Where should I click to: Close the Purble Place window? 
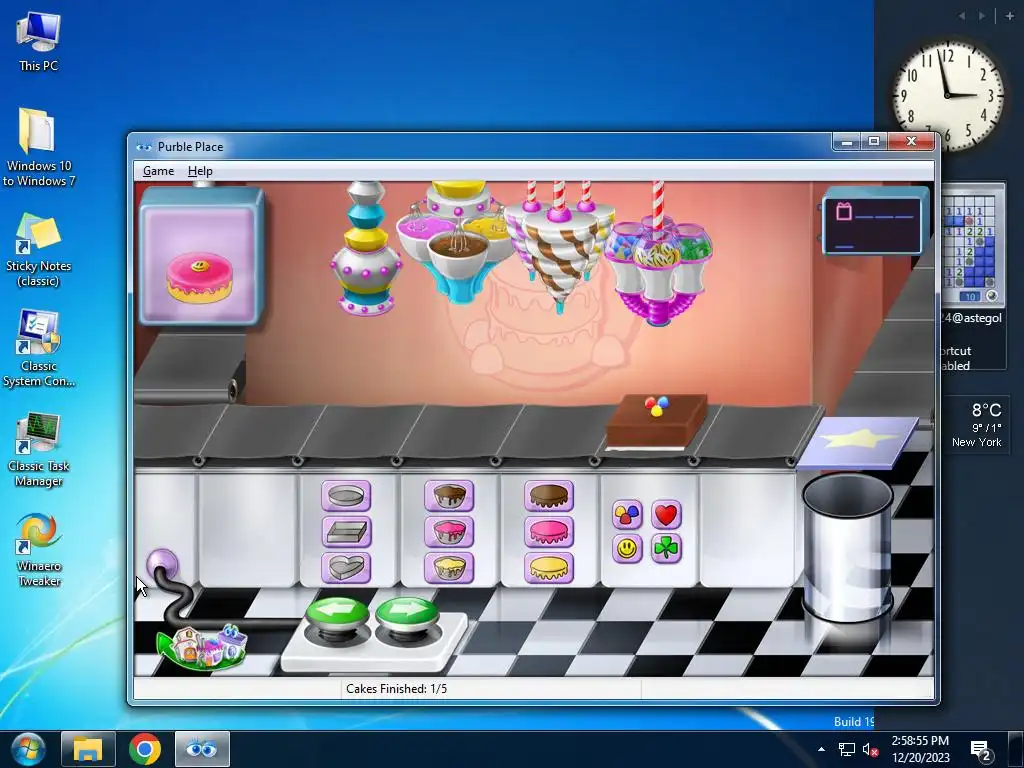coord(912,142)
